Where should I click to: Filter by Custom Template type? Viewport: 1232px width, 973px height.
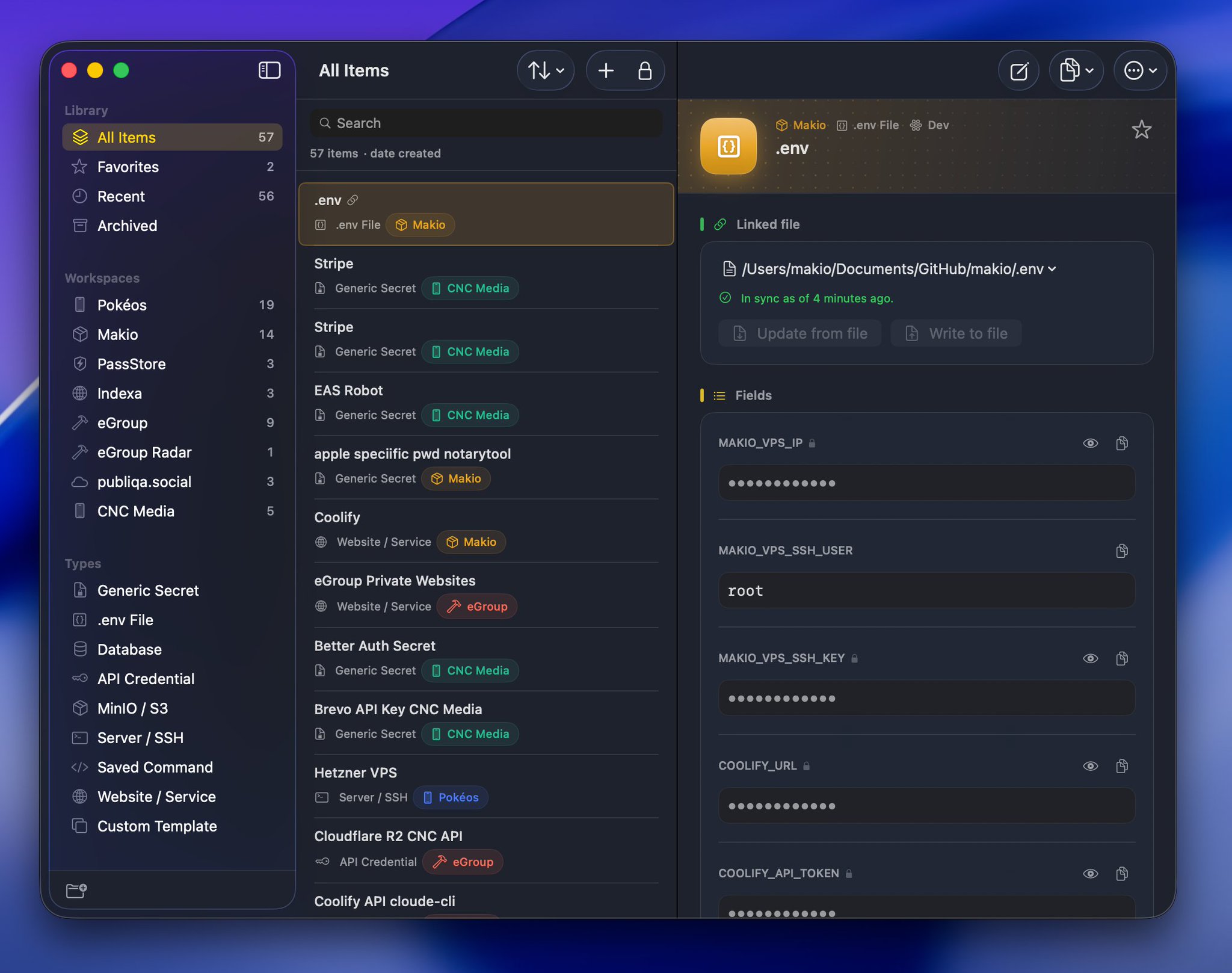point(172,826)
